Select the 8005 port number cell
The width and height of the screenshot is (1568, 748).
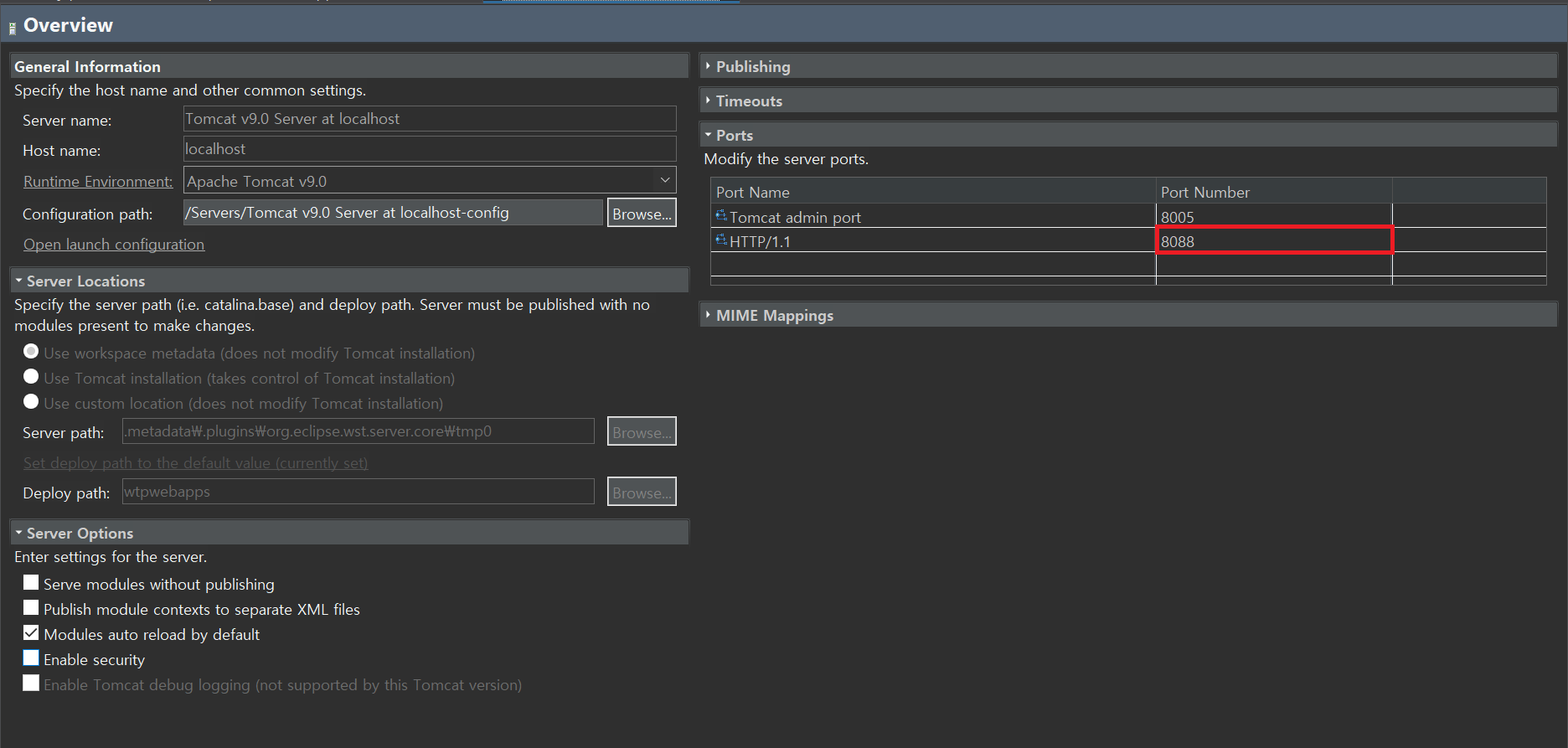tap(1274, 217)
